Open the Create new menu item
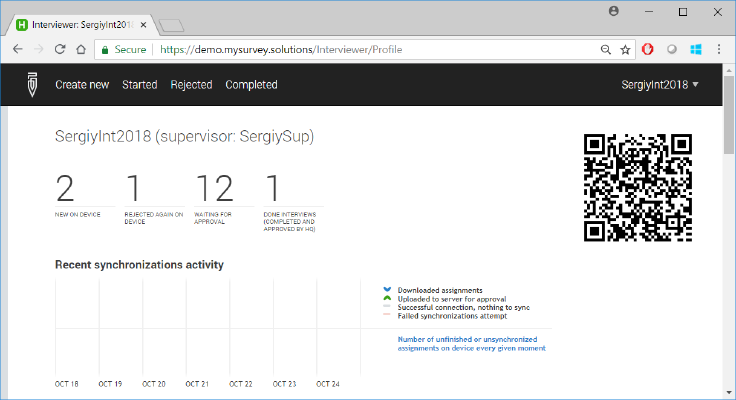 click(x=82, y=85)
